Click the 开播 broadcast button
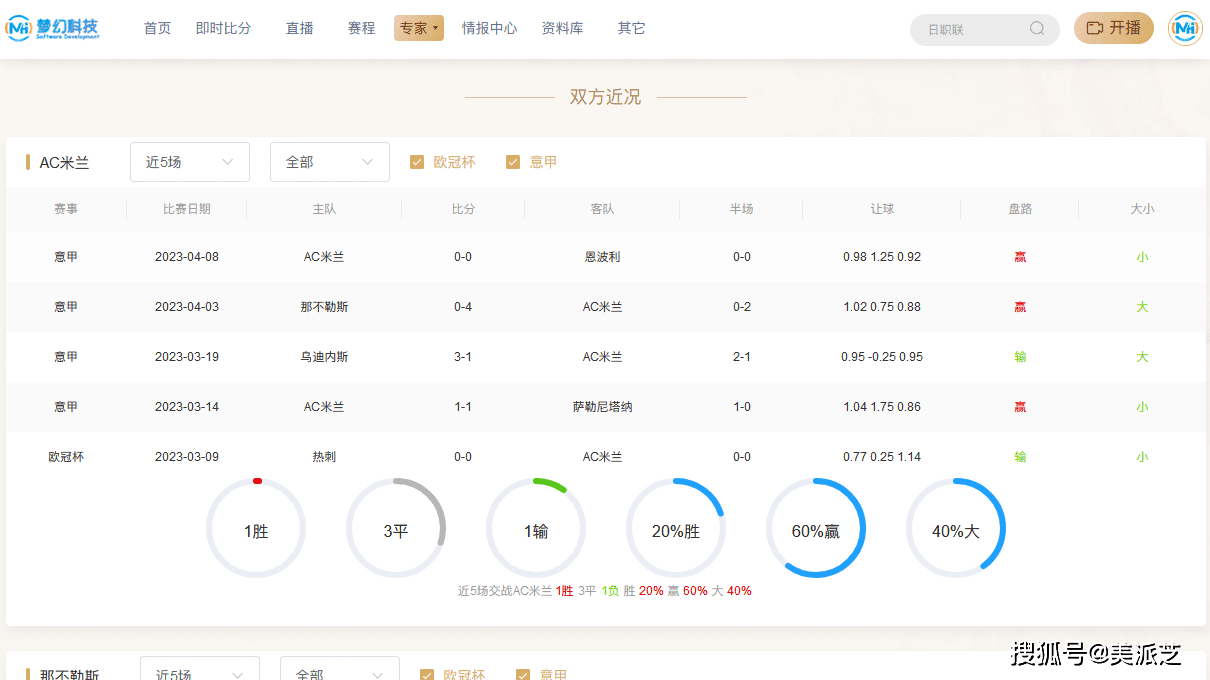Screen dimensions: 1210x680 click(1113, 29)
